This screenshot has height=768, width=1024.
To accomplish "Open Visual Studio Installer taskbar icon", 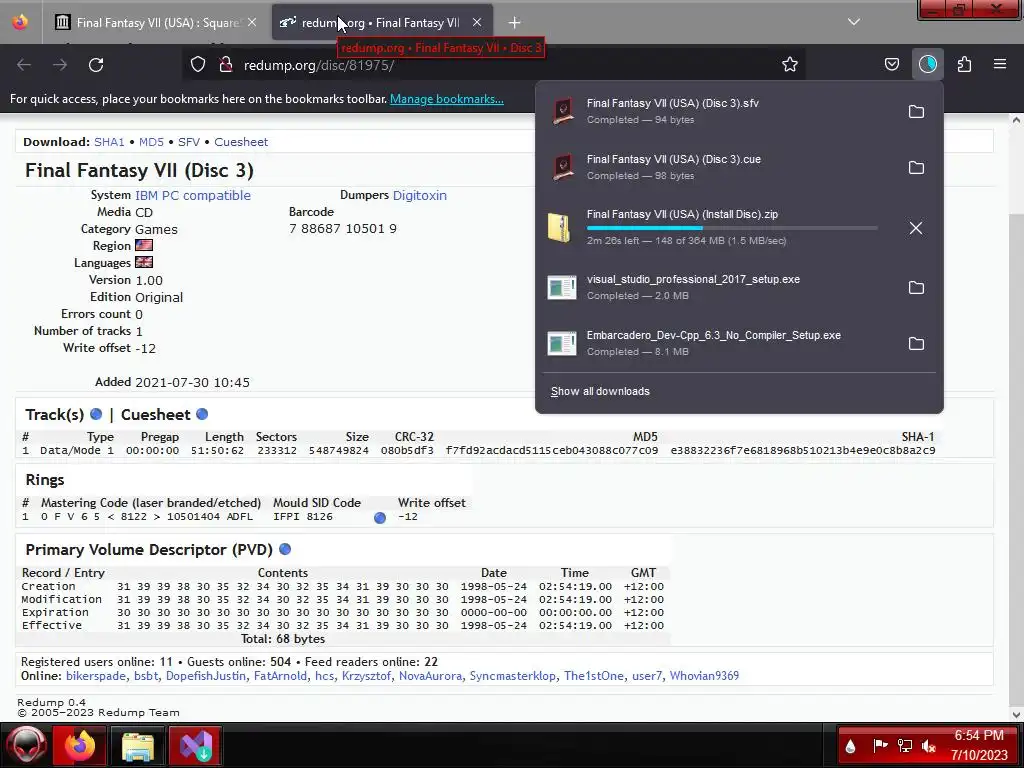I will point(196,746).
